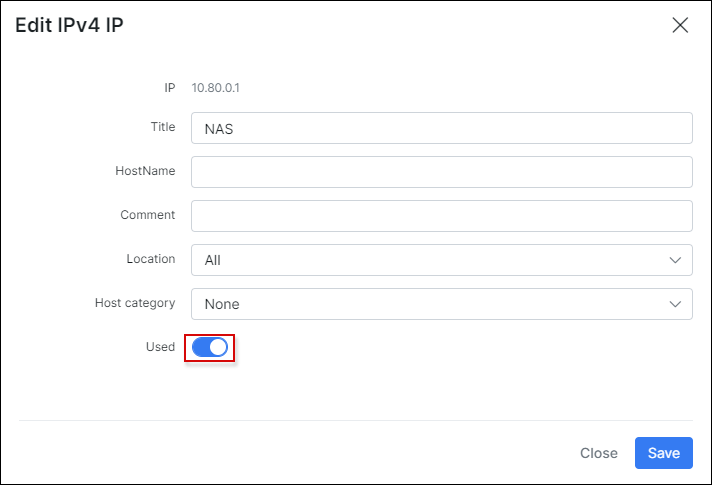Image resolution: width=712 pixels, height=485 pixels.
Task: Toggle the Used switch off
Action: (x=209, y=347)
